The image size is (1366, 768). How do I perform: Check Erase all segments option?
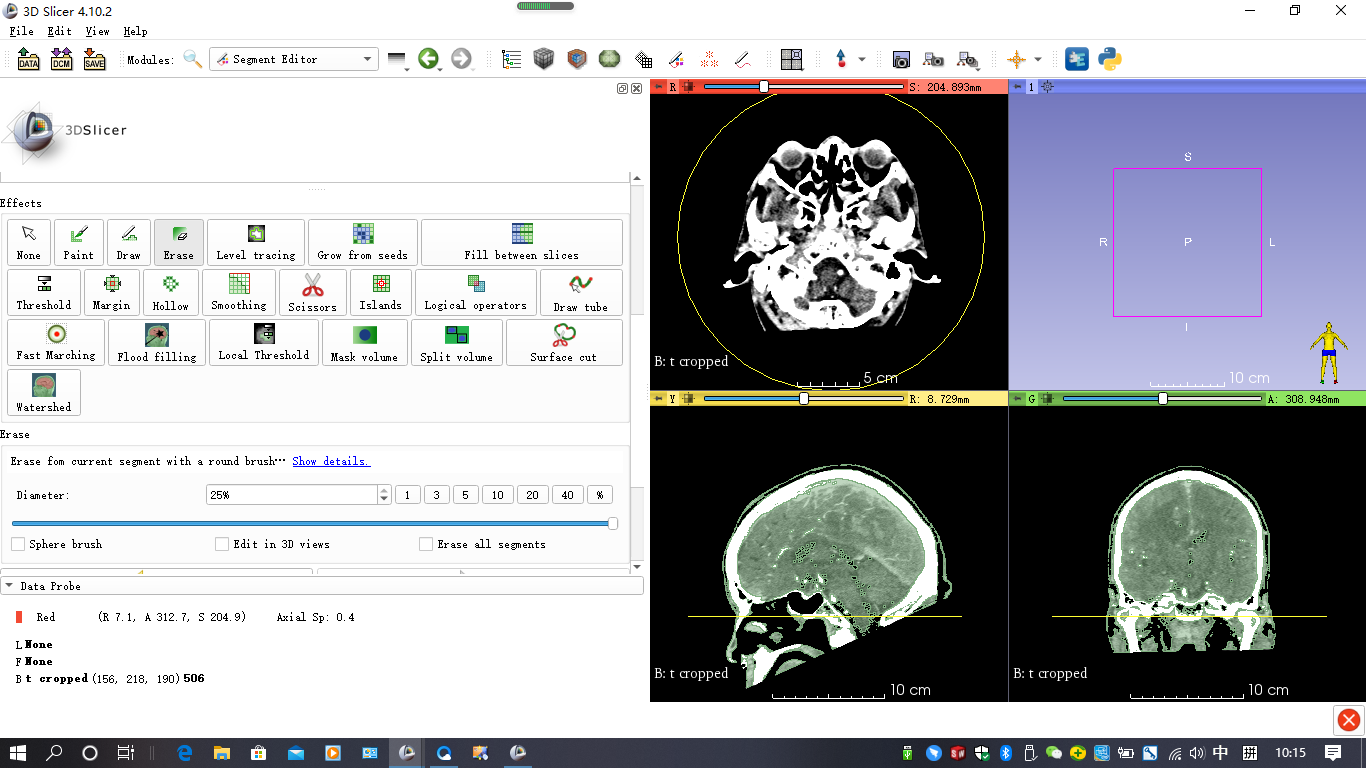click(426, 544)
